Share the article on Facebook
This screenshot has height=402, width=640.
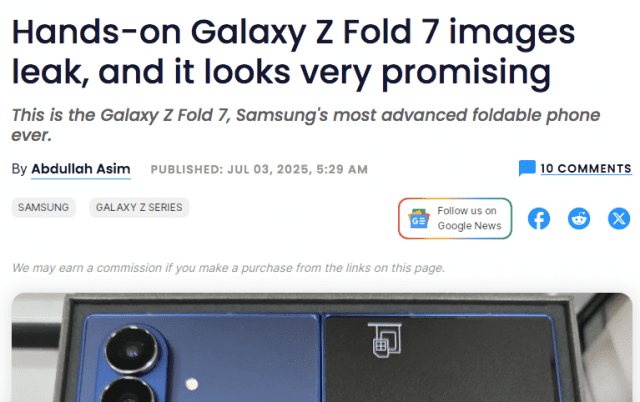[539, 219]
